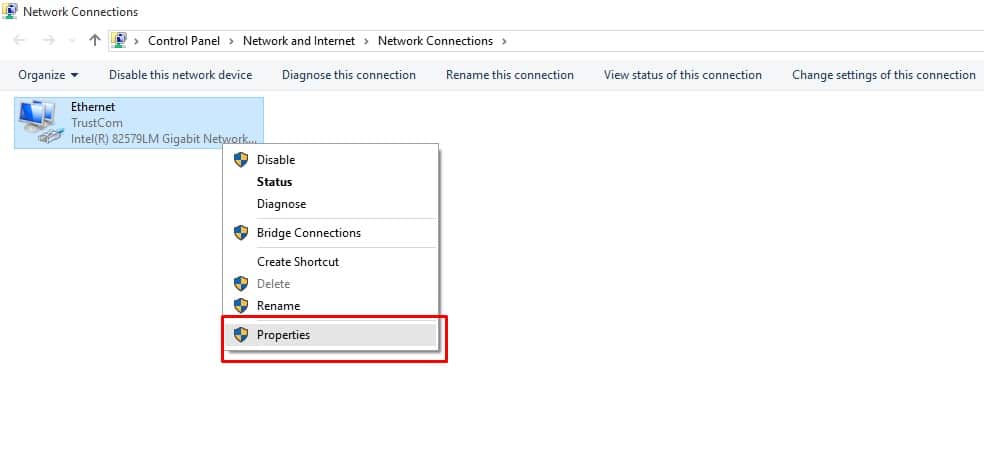Click View status of this connection

tap(682, 75)
